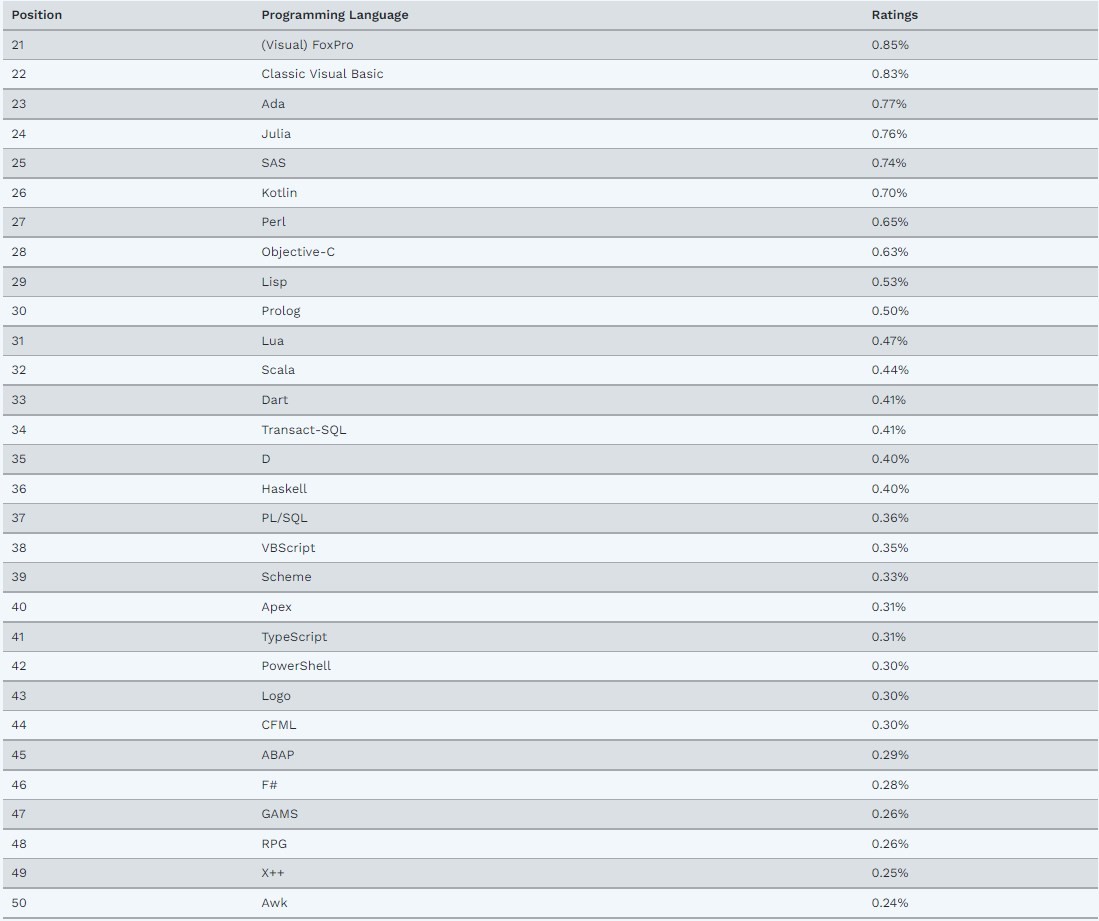Viewport: 1099px width, 921px height.
Task: Click the Transact-SQL entry
Action: coord(303,430)
